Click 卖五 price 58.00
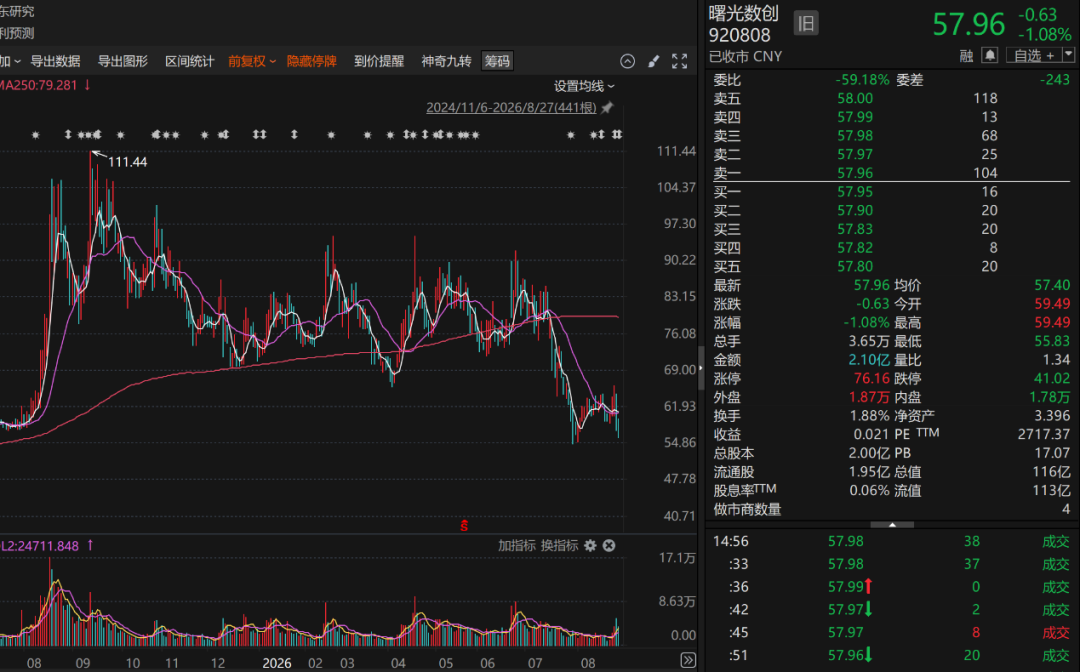Image resolution: width=1080 pixels, height=672 pixels. pos(855,98)
